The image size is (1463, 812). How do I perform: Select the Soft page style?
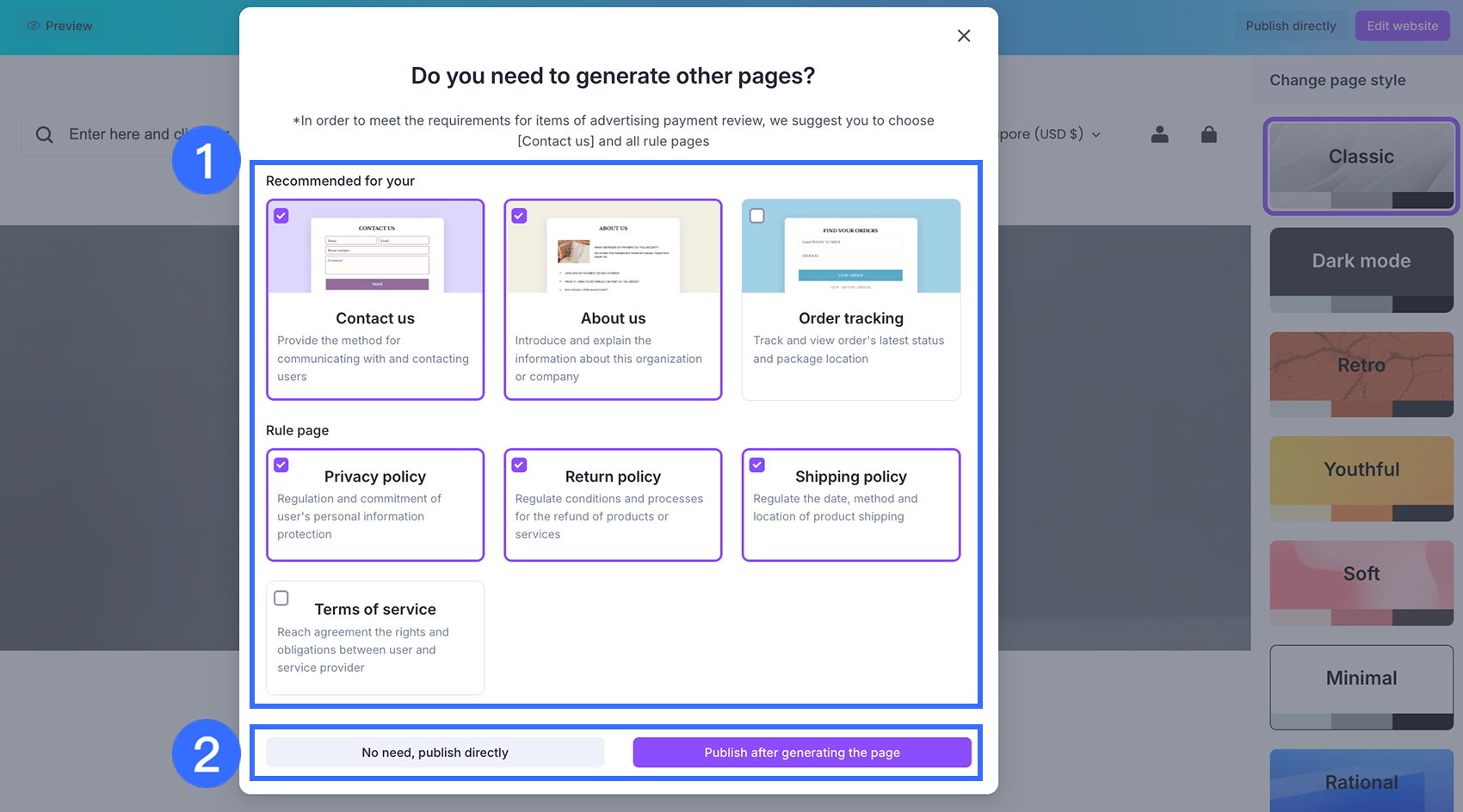point(1361,582)
